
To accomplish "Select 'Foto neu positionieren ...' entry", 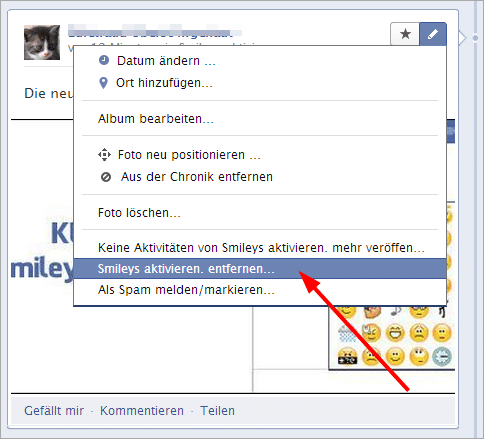I will tap(260, 155).
